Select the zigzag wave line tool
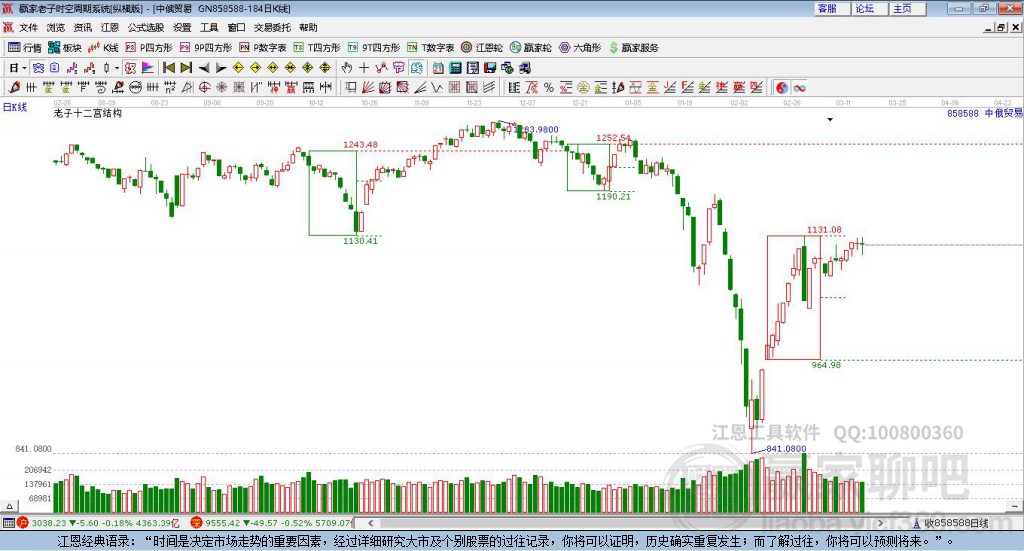The image size is (1024, 551). pos(436,87)
